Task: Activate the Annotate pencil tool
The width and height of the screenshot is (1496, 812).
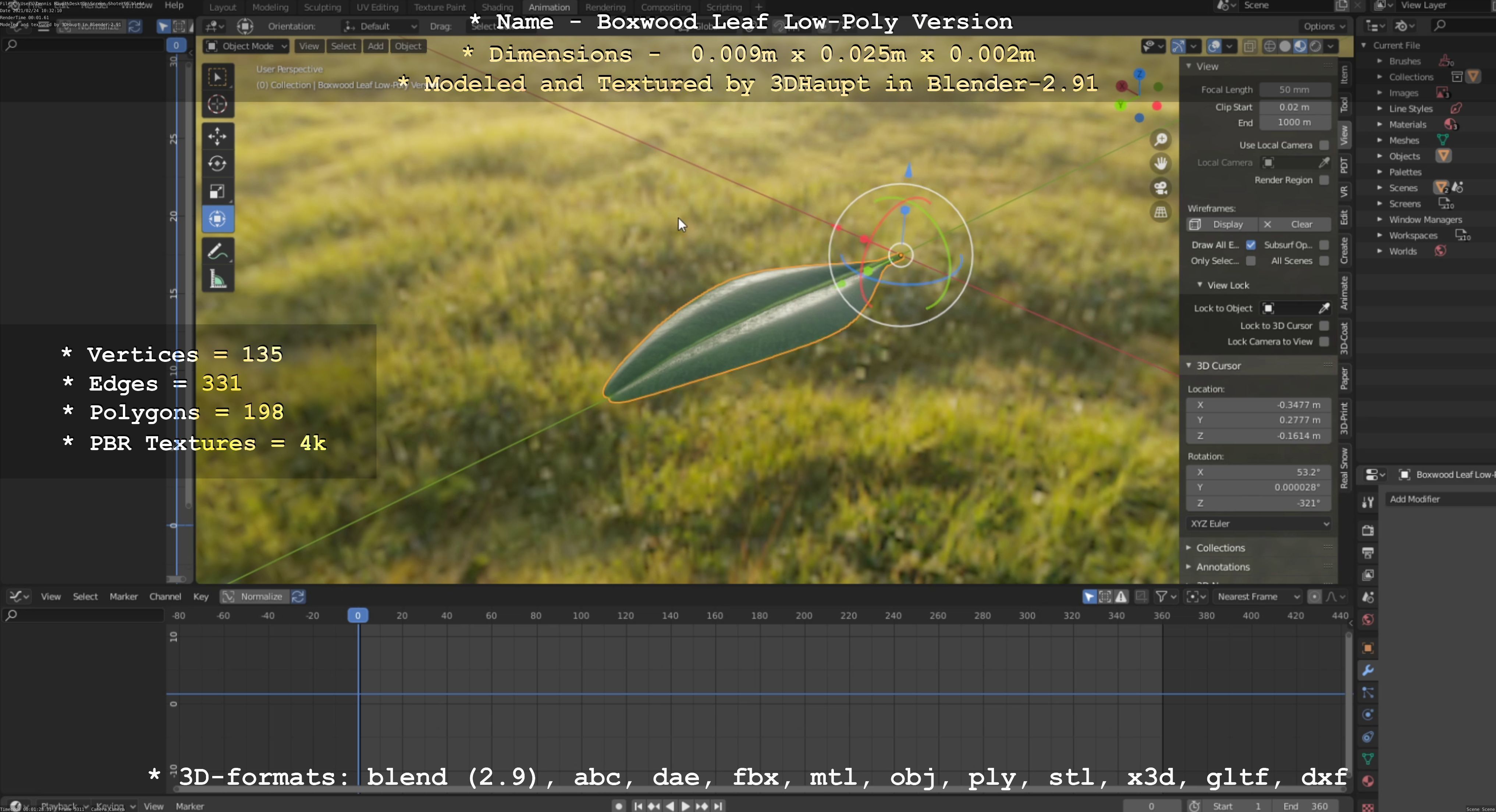Action: (x=217, y=252)
